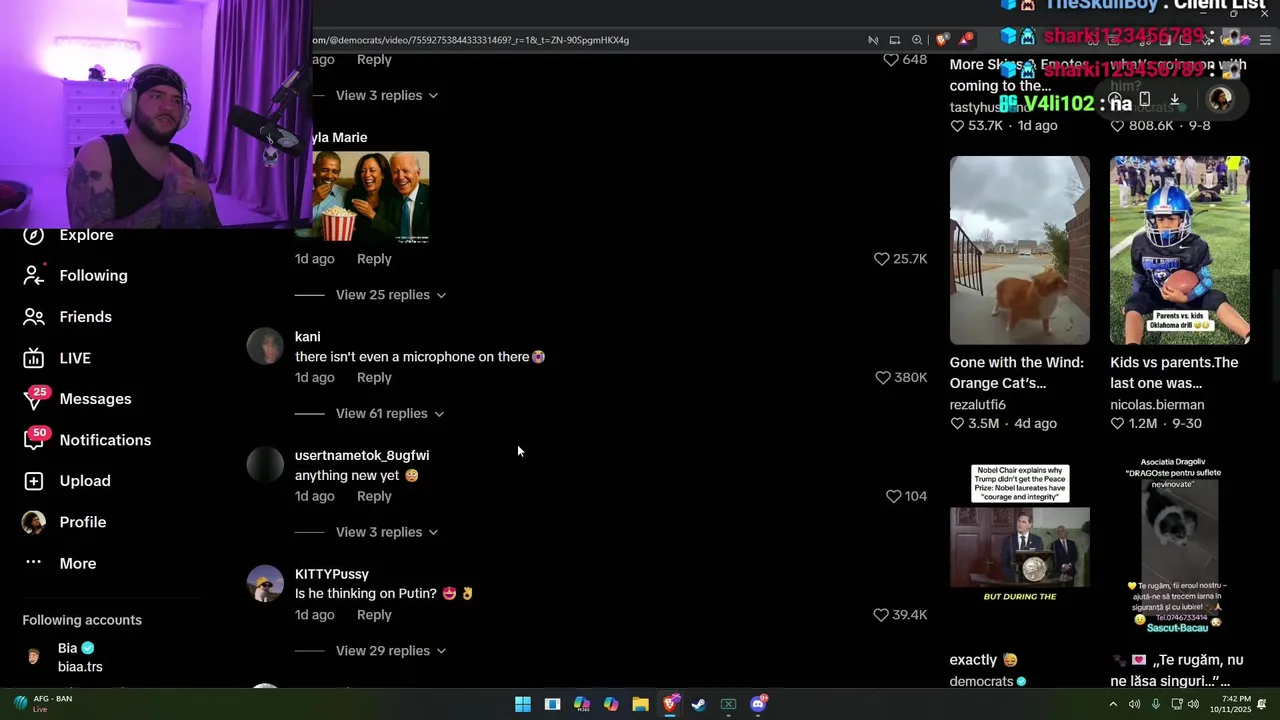Open popcorn image in comment

371,197
